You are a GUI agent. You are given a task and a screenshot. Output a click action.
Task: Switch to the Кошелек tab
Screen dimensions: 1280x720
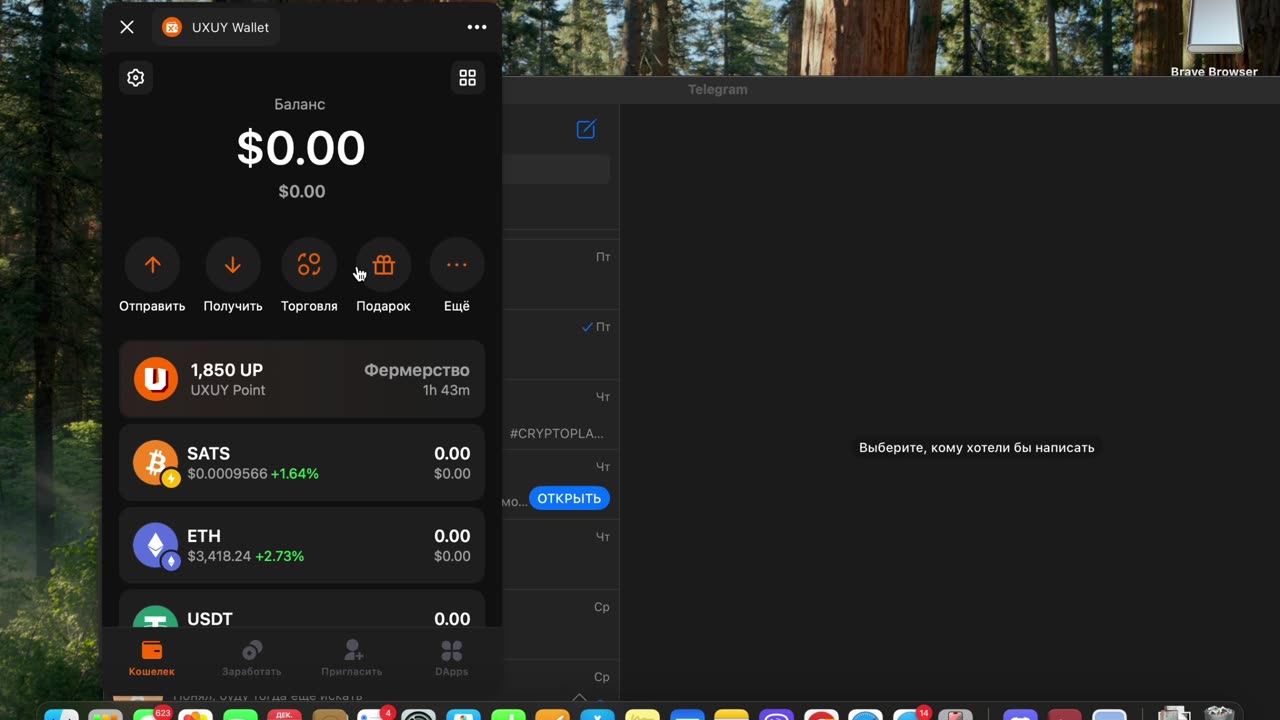152,658
